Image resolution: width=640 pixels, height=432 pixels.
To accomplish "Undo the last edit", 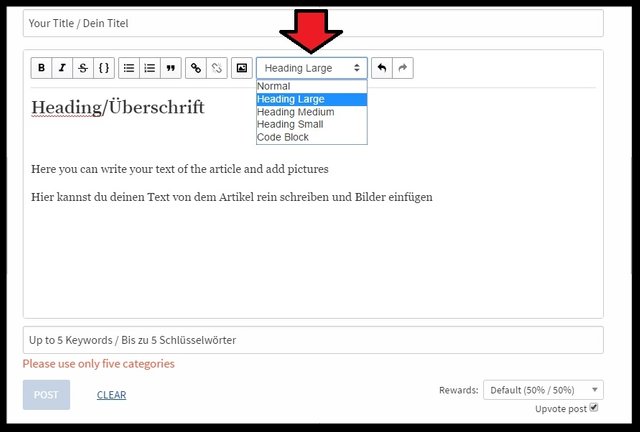I will (382, 68).
